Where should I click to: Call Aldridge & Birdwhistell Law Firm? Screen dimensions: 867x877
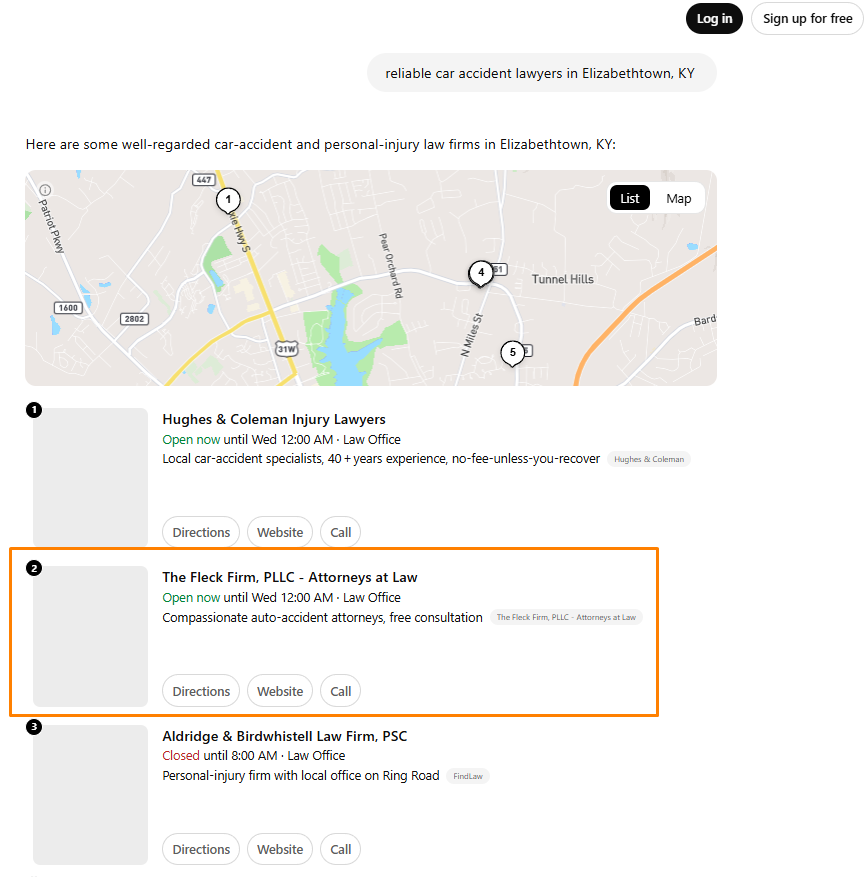pos(340,850)
